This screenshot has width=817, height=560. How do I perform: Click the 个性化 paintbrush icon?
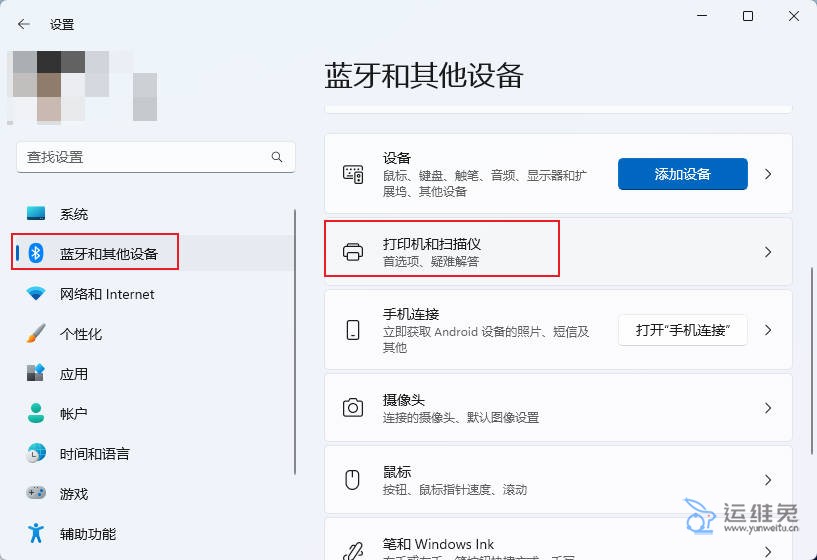[37, 334]
